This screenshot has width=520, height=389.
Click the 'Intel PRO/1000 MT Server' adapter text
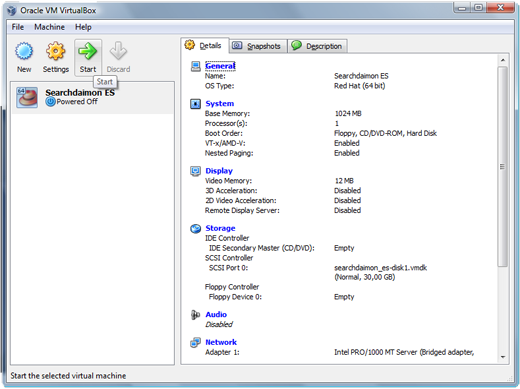pos(376,352)
